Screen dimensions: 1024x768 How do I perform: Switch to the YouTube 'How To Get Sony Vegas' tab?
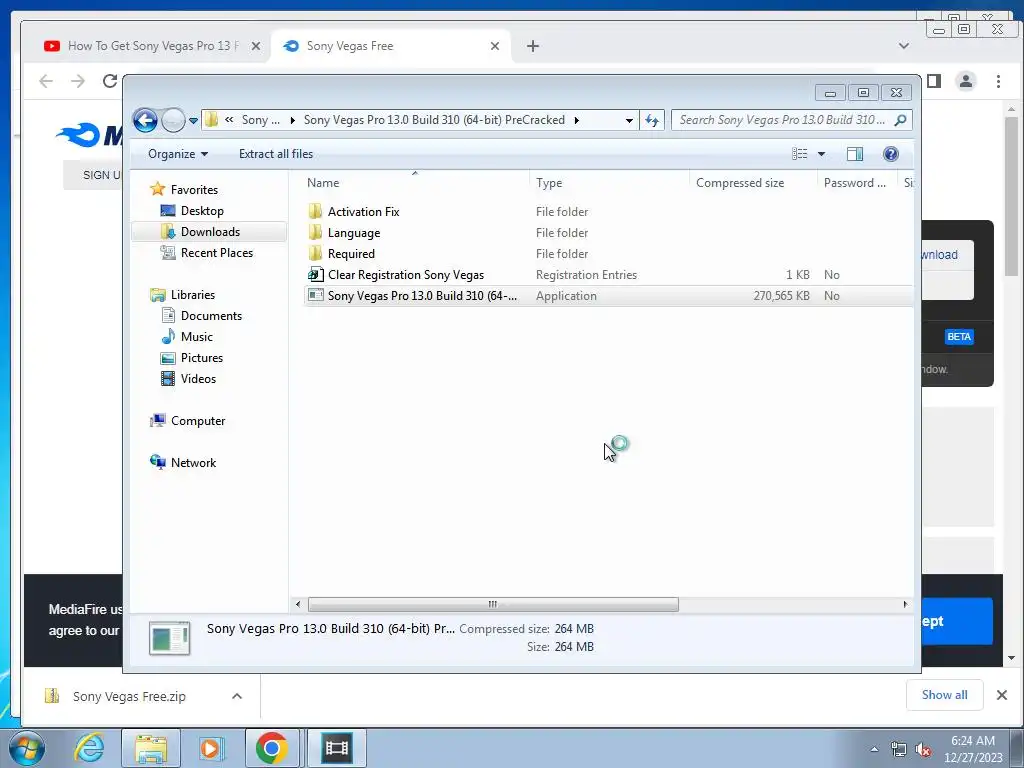(x=152, y=46)
